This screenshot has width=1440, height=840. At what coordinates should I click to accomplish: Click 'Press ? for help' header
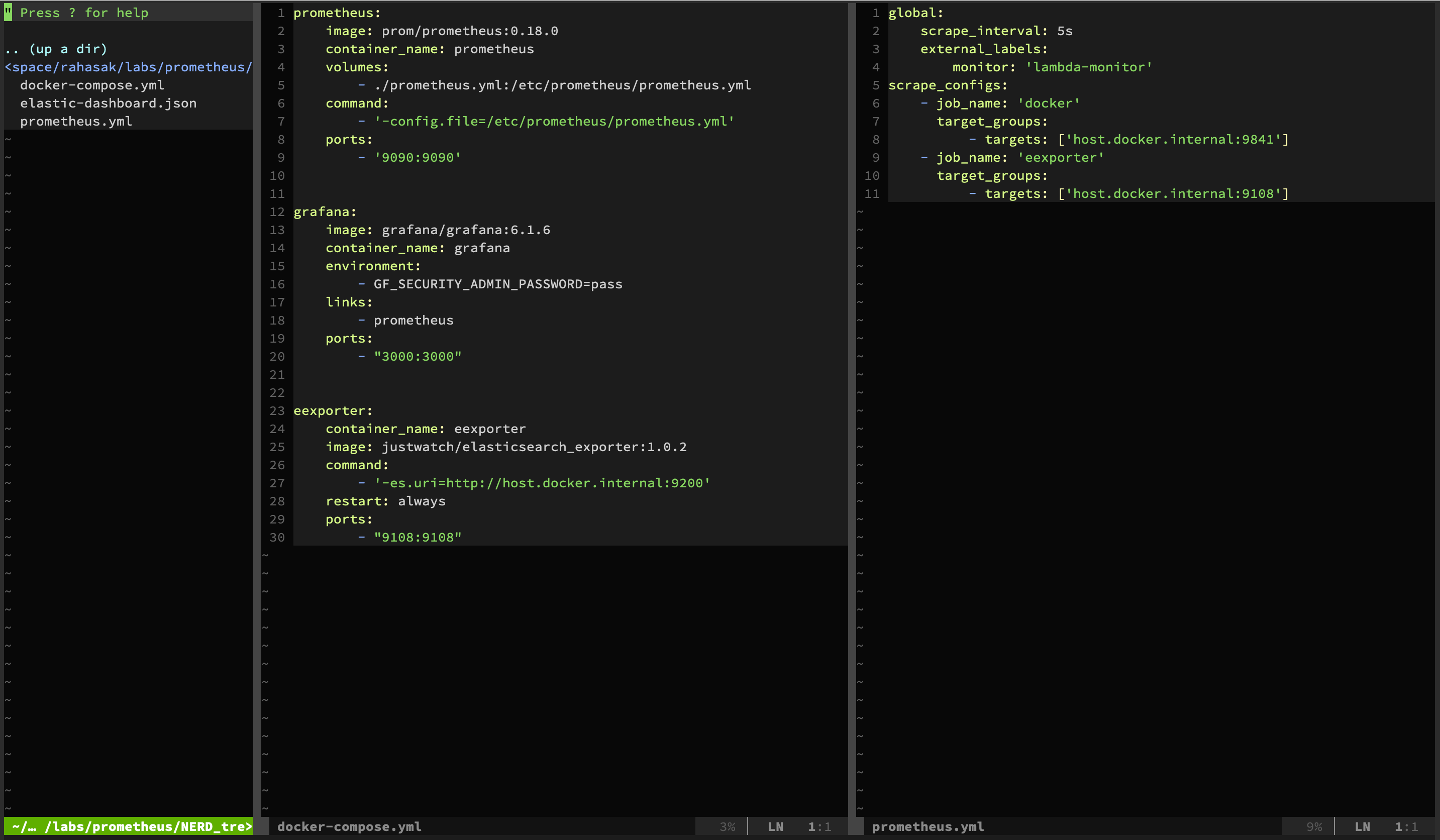pos(84,13)
